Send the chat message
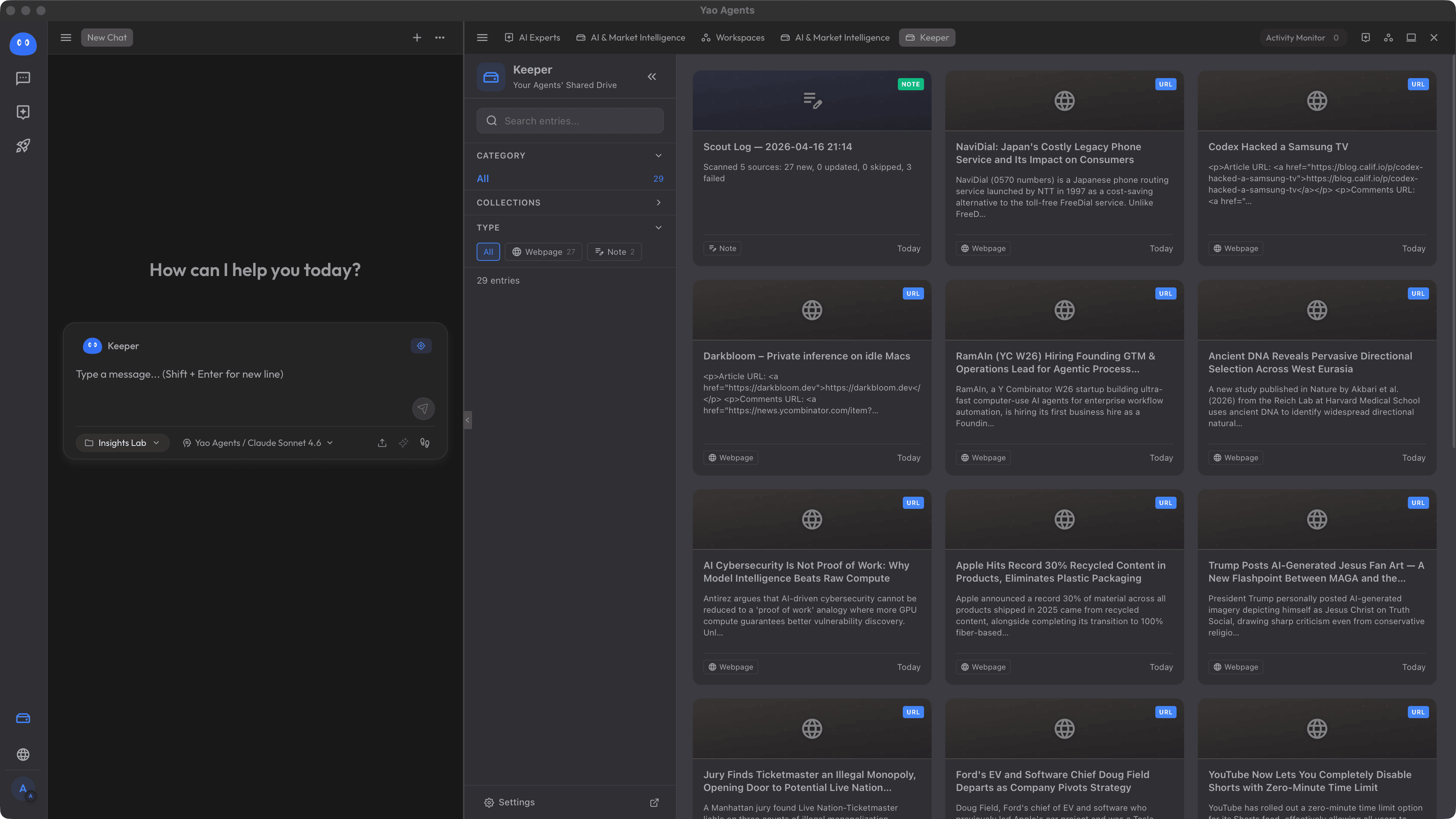This screenshot has width=1456, height=819. 423,409
